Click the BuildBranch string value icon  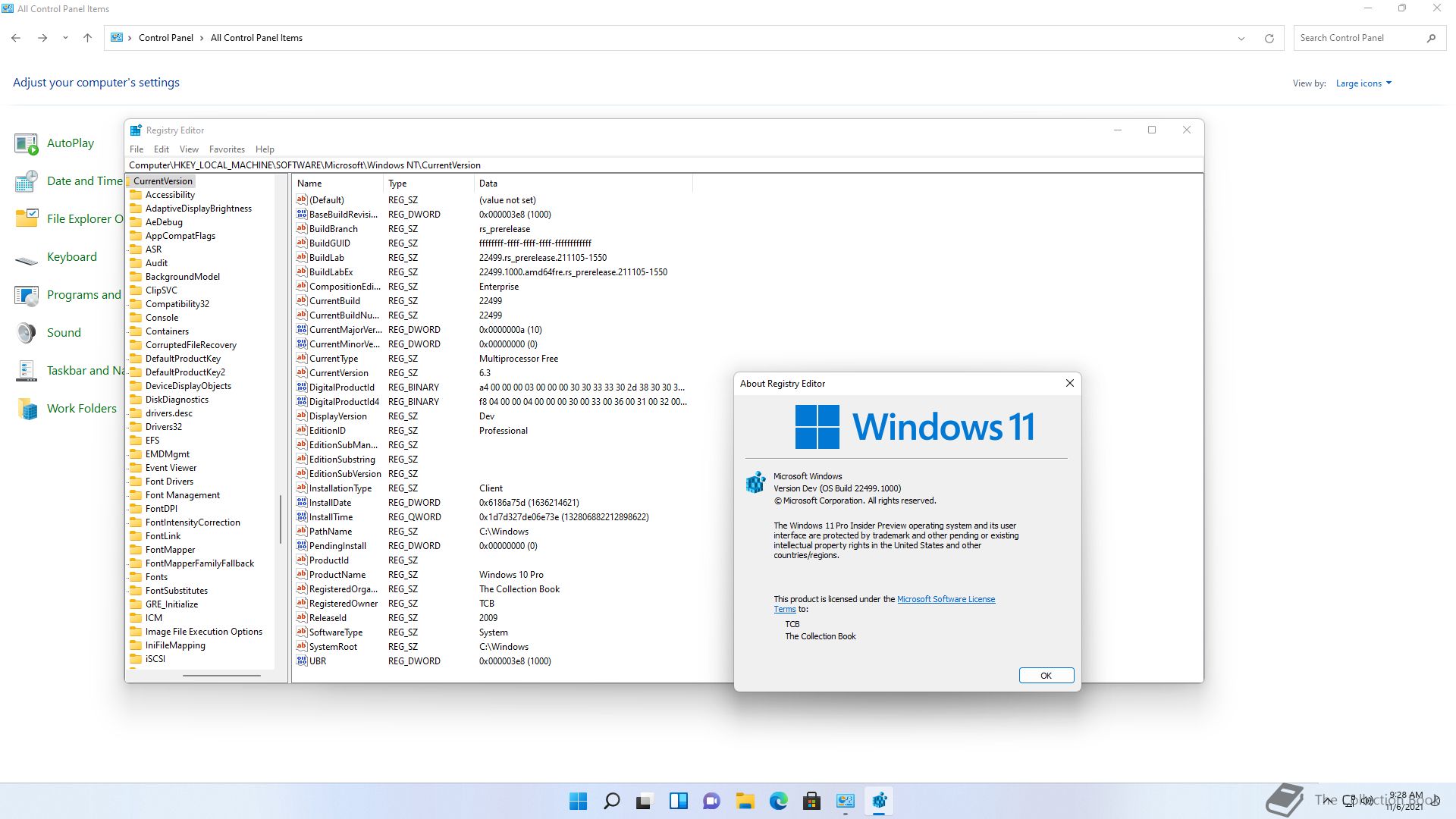[x=302, y=228]
